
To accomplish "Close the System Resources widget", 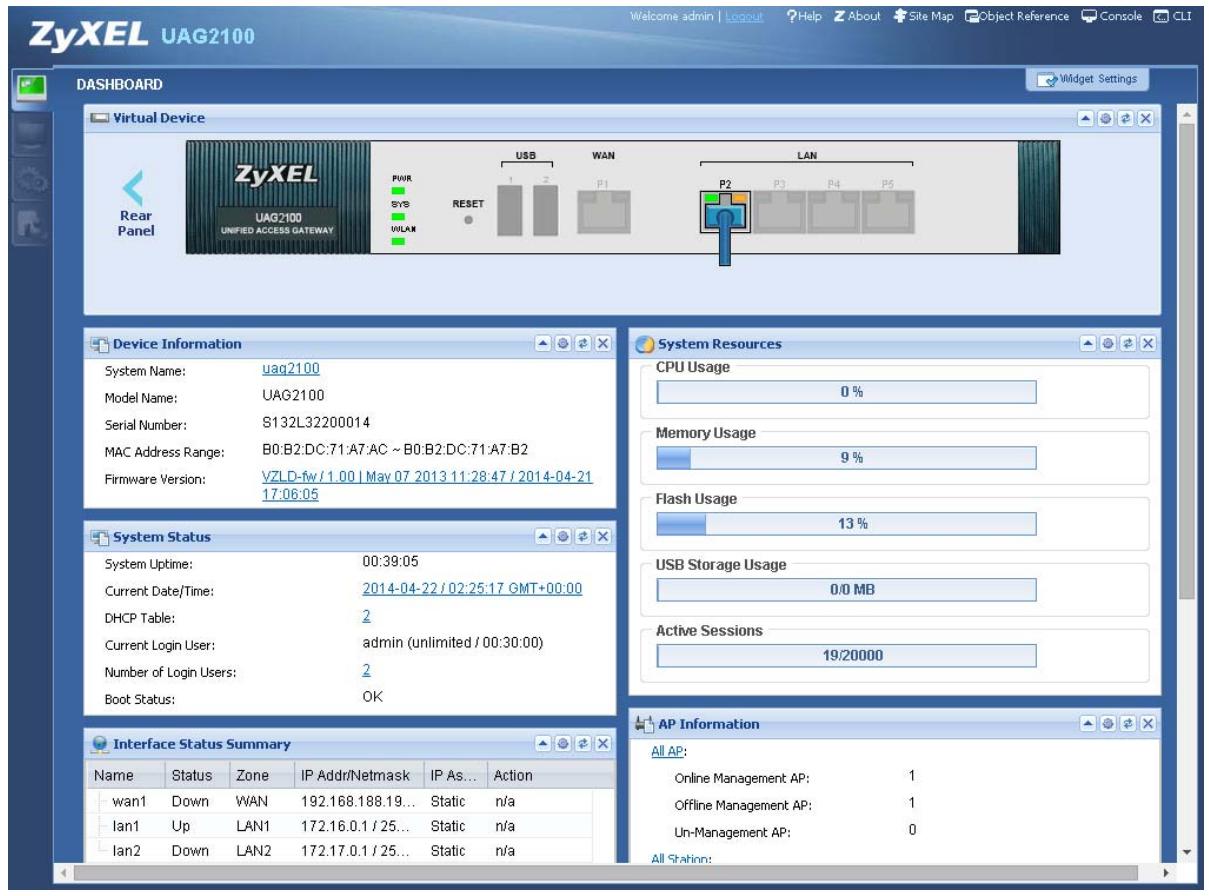I will (x=1148, y=343).
